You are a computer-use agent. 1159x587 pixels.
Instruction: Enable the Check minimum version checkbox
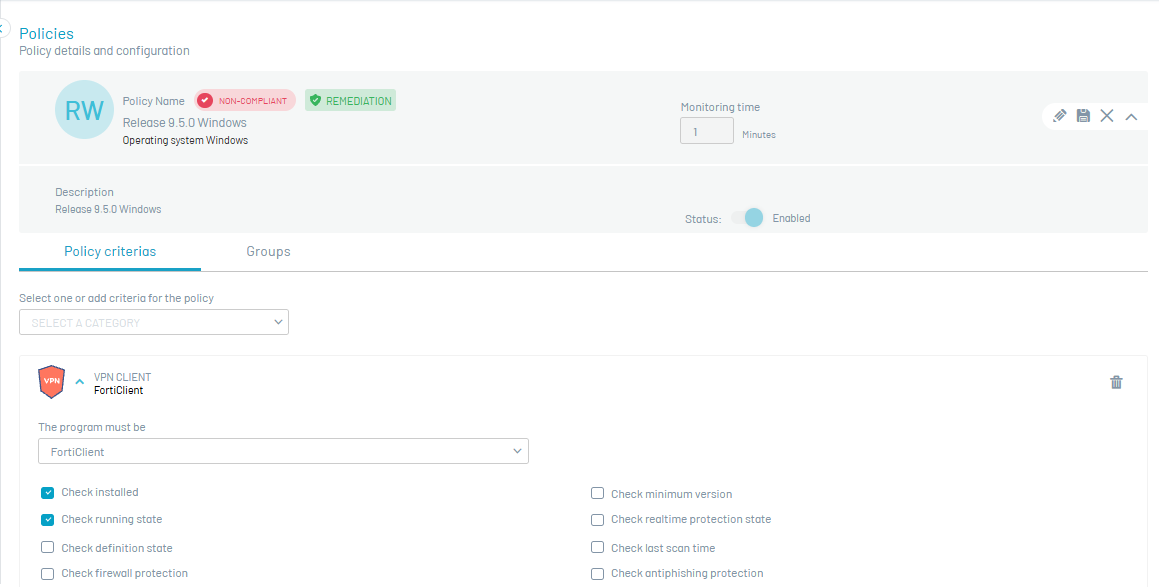pyautogui.click(x=598, y=494)
